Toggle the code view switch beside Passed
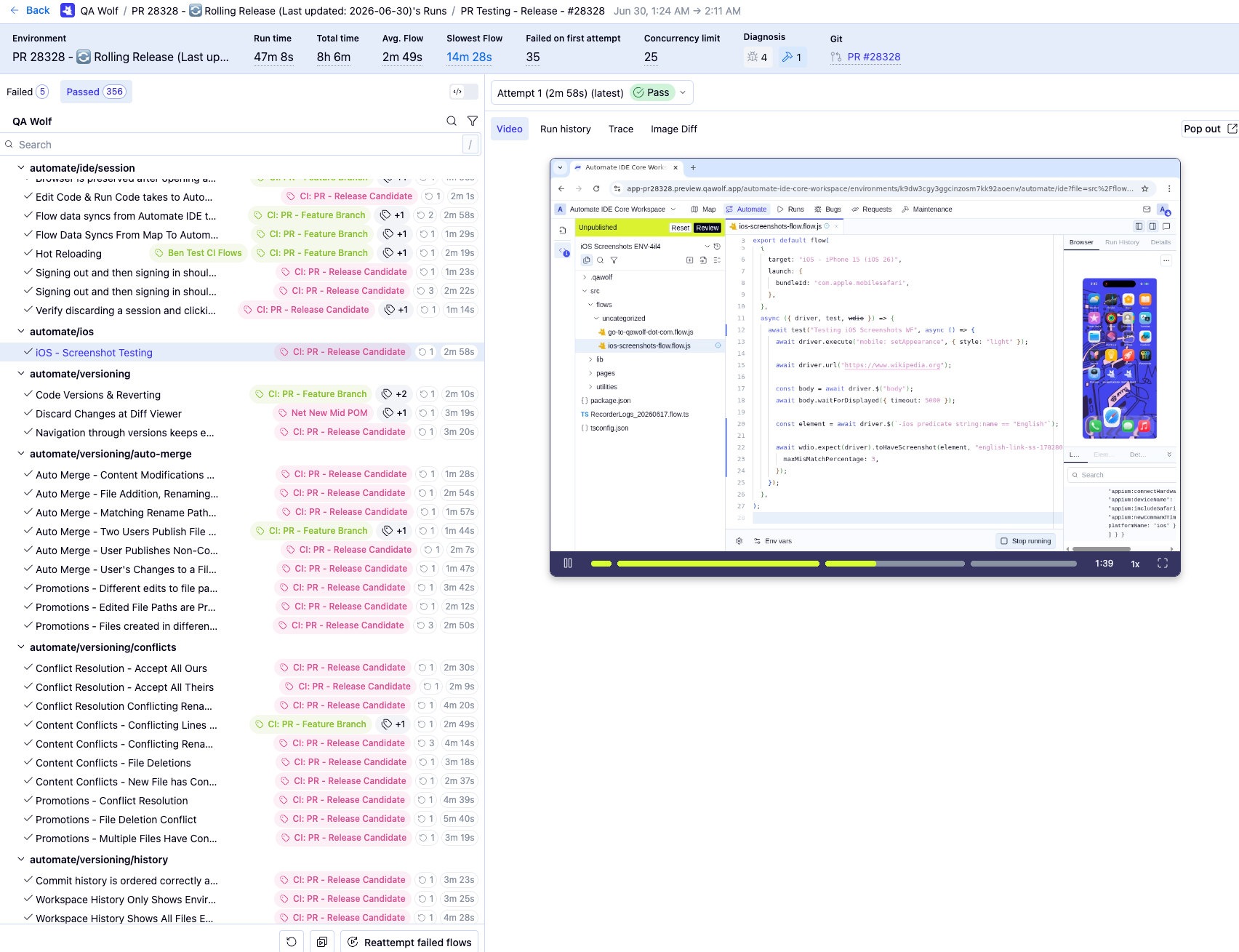Viewport: 1239px width, 952px height. tap(464, 92)
